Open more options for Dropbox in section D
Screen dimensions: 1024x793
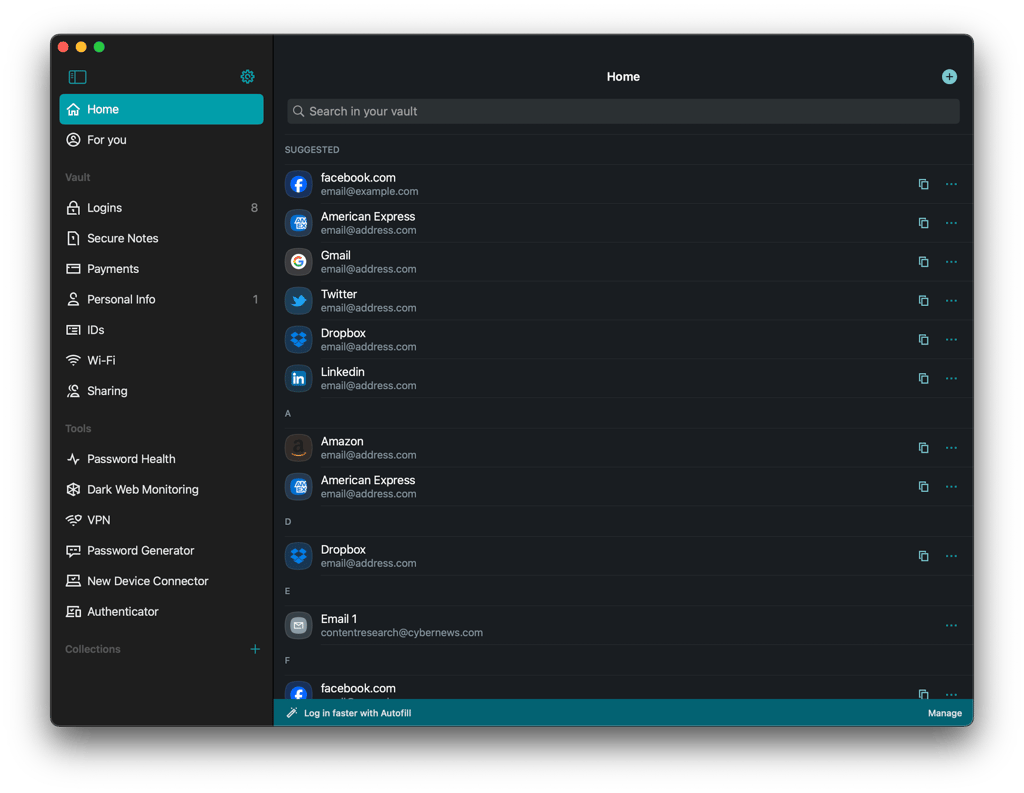point(951,556)
